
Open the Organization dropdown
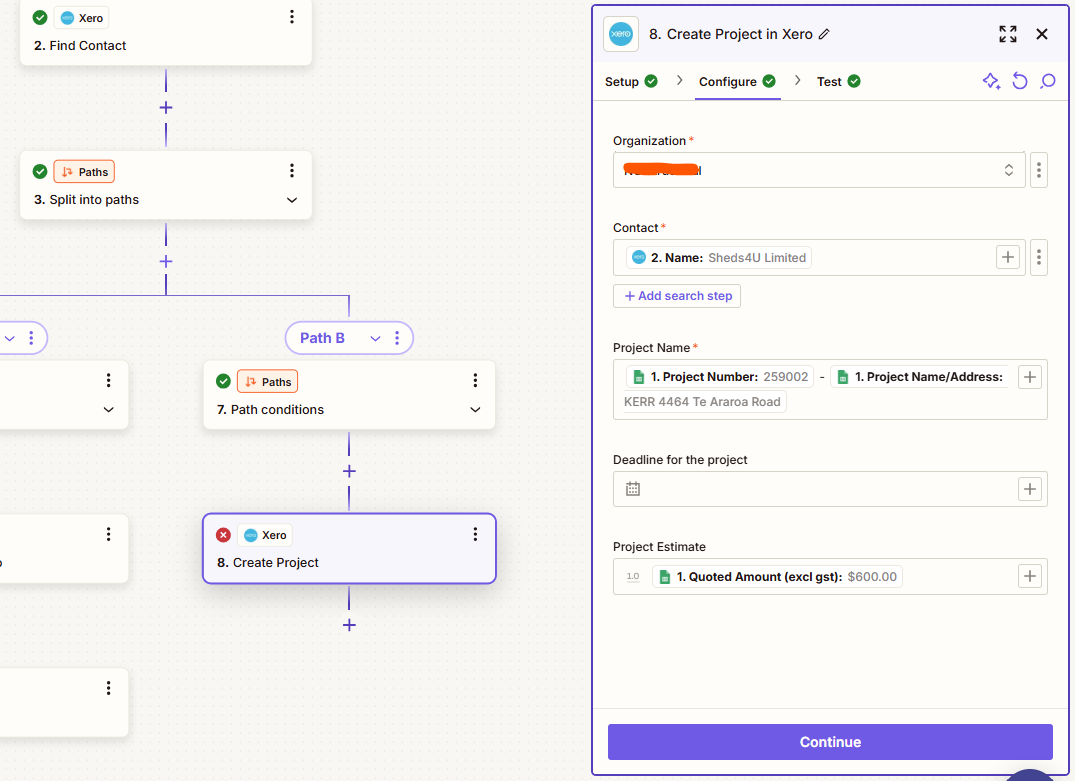819,170
